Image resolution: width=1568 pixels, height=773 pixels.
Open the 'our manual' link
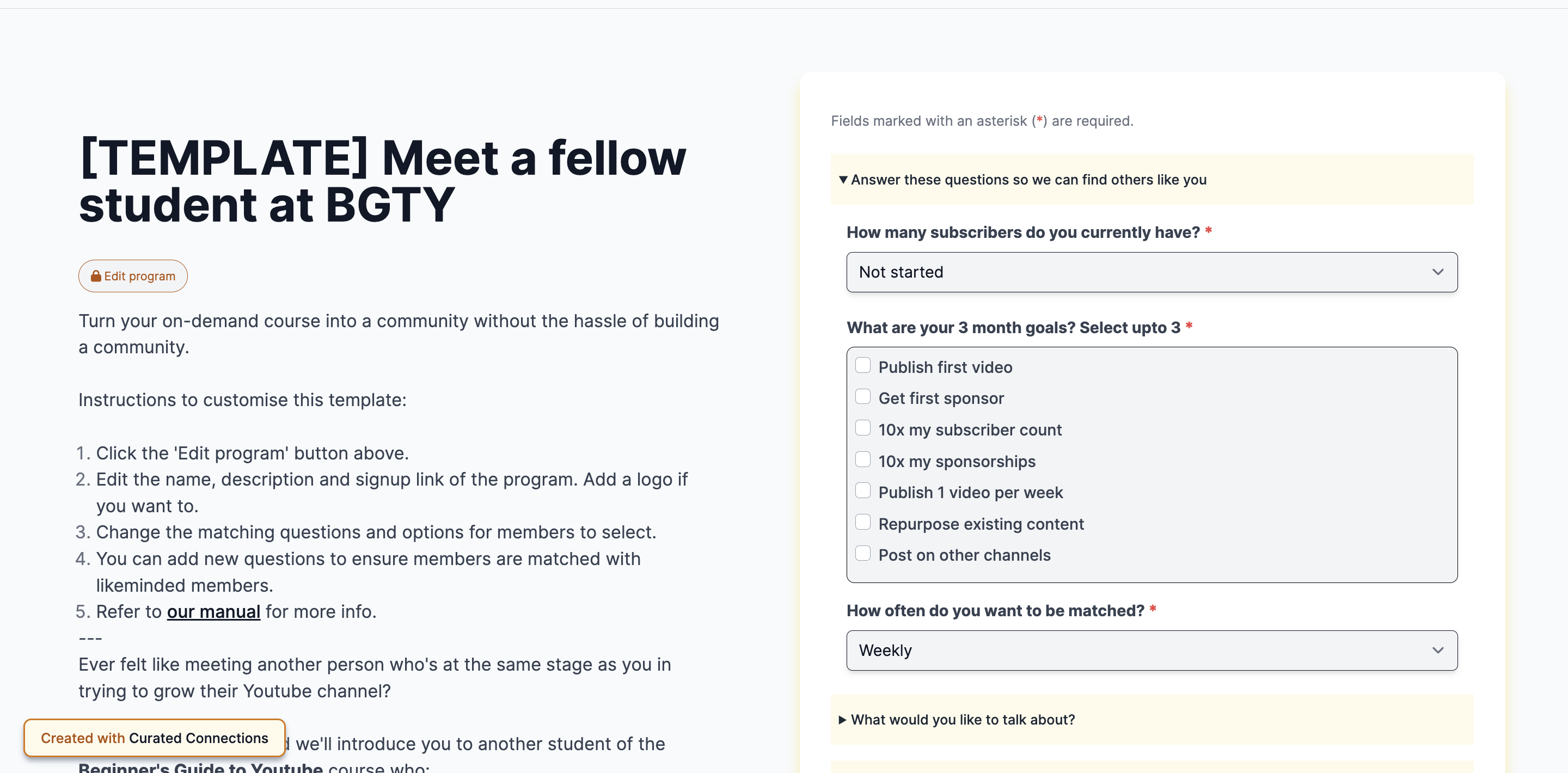pos(213,611)
